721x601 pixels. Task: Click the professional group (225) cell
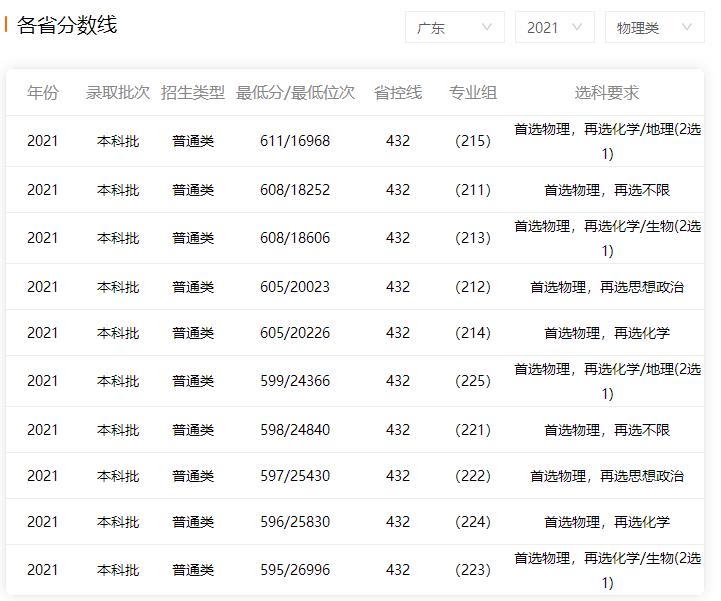pyautogui.click(x=473, y=381)
